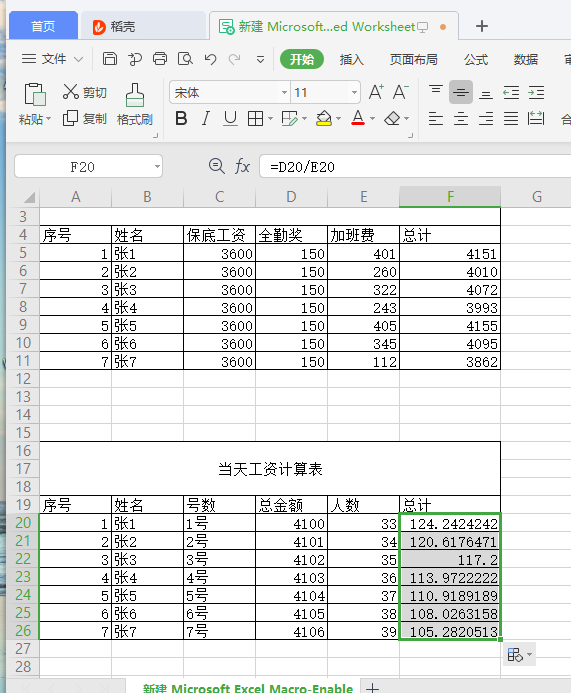Expand fill color dropdown arrow
Screen dimensions: 571x693
tap(339, 118)
